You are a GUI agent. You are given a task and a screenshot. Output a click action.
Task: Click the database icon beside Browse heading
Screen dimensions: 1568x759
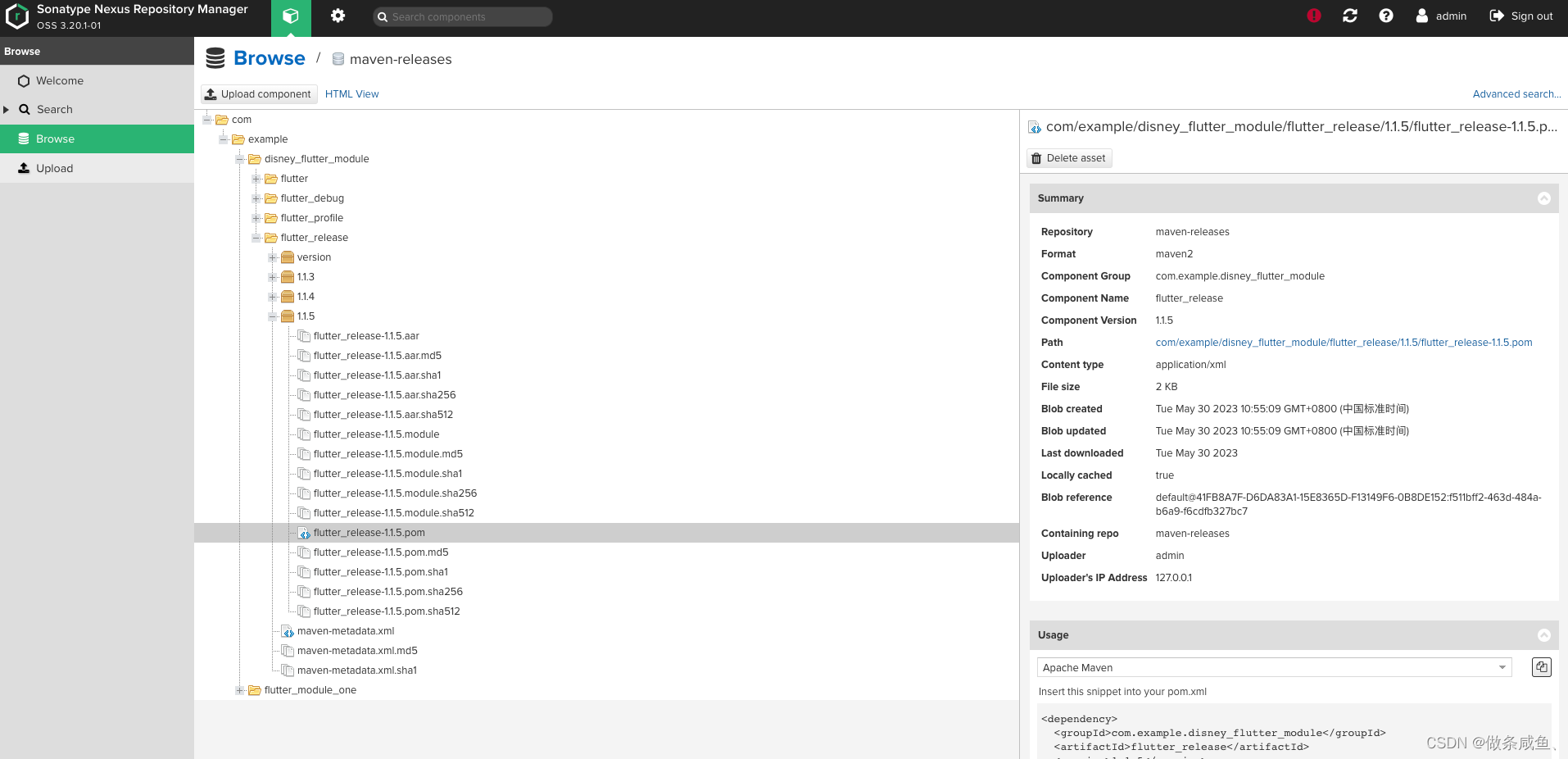(x=215, y=58)
